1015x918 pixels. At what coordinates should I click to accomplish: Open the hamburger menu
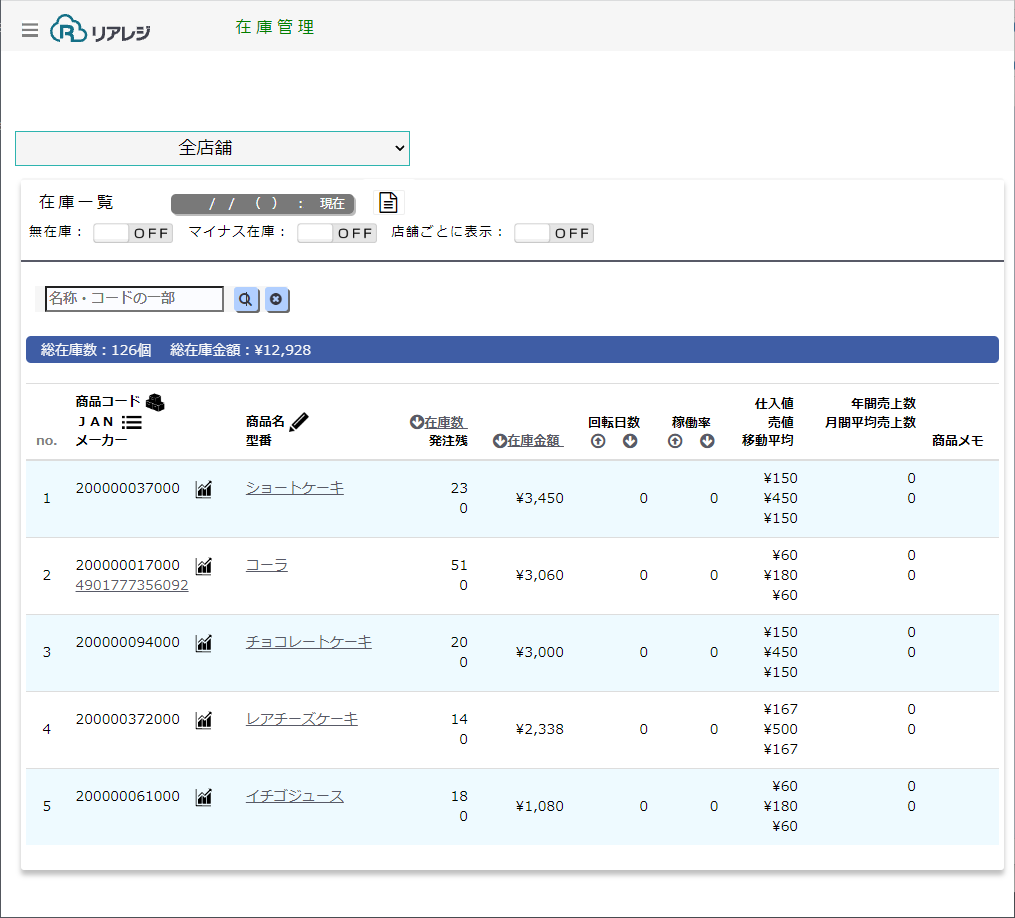coord(30,30)
